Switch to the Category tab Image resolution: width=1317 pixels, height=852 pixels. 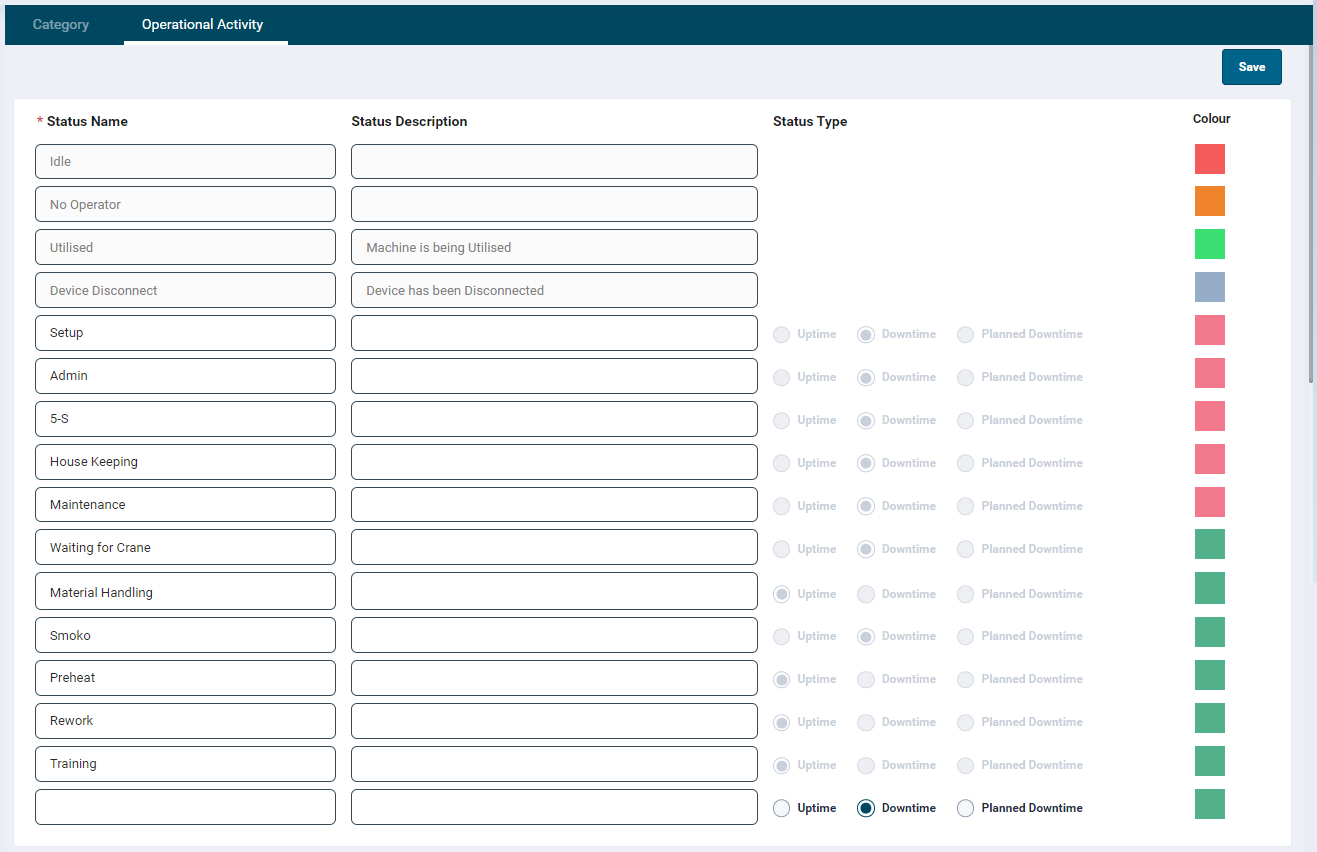(61, 25)
